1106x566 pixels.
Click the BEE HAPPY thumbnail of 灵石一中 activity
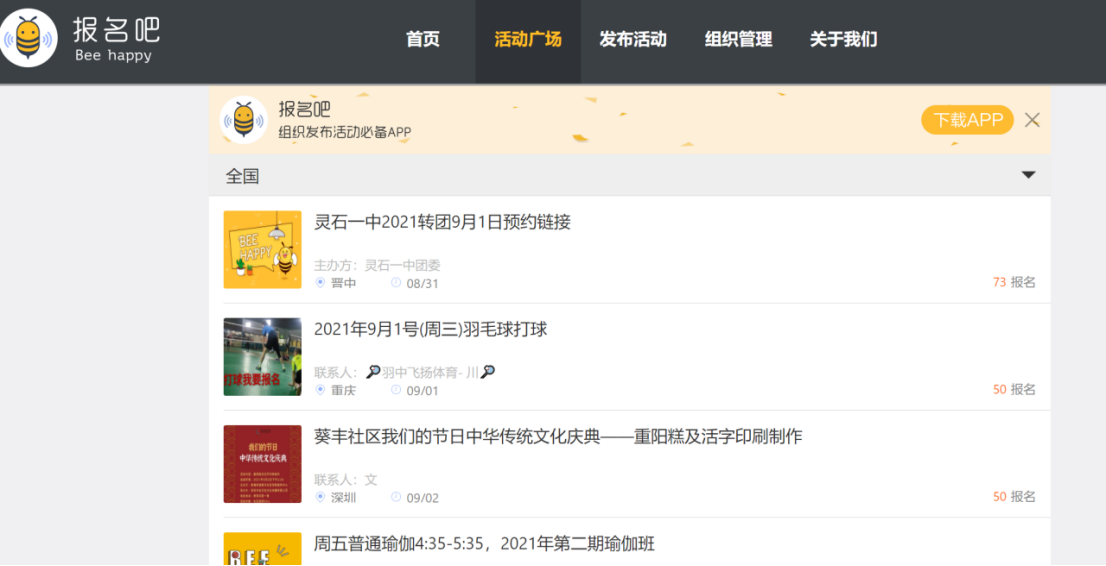(262, 249)
